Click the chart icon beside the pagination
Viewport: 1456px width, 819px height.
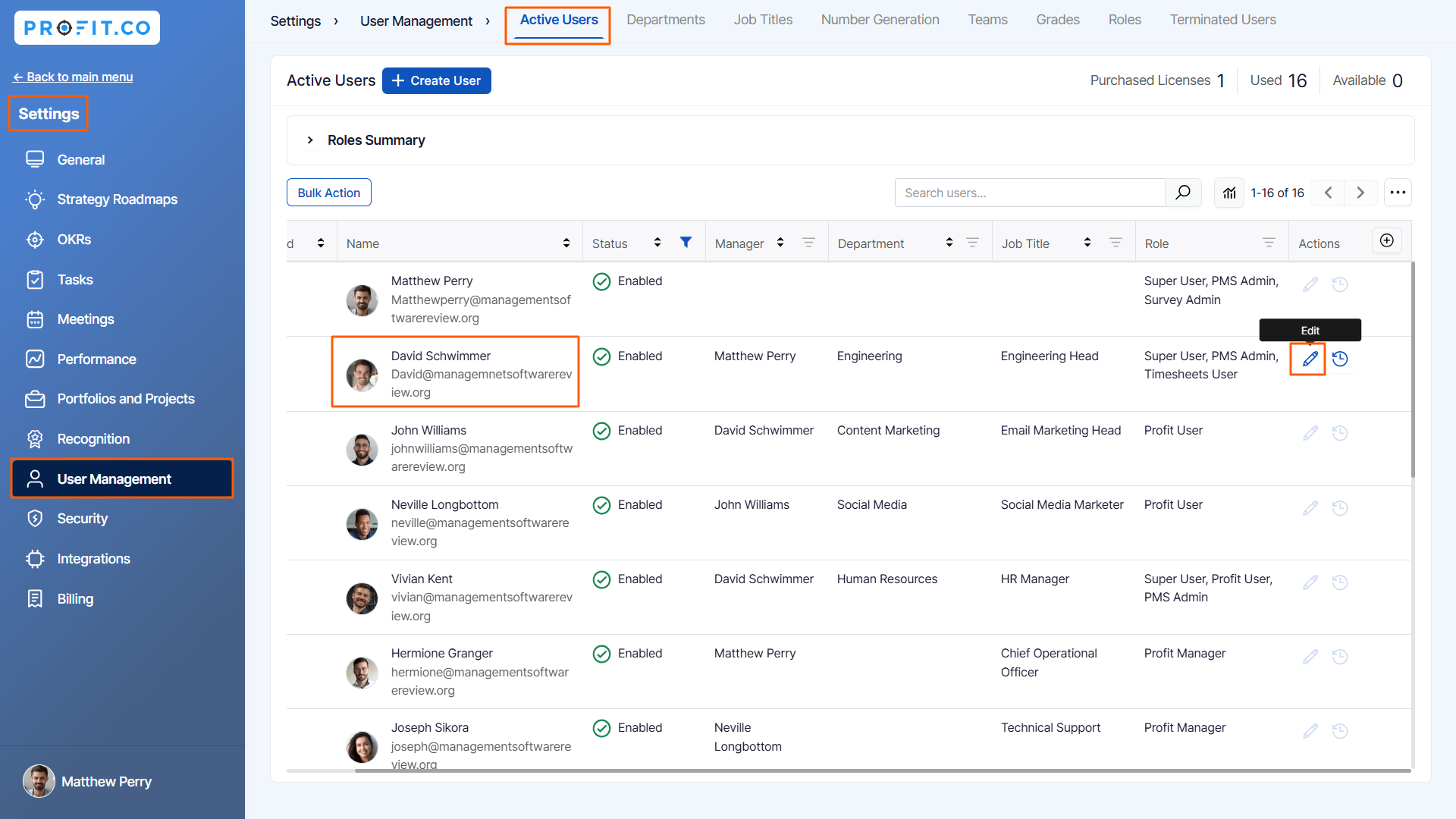pyautogui.click(x=1229, y=193)
